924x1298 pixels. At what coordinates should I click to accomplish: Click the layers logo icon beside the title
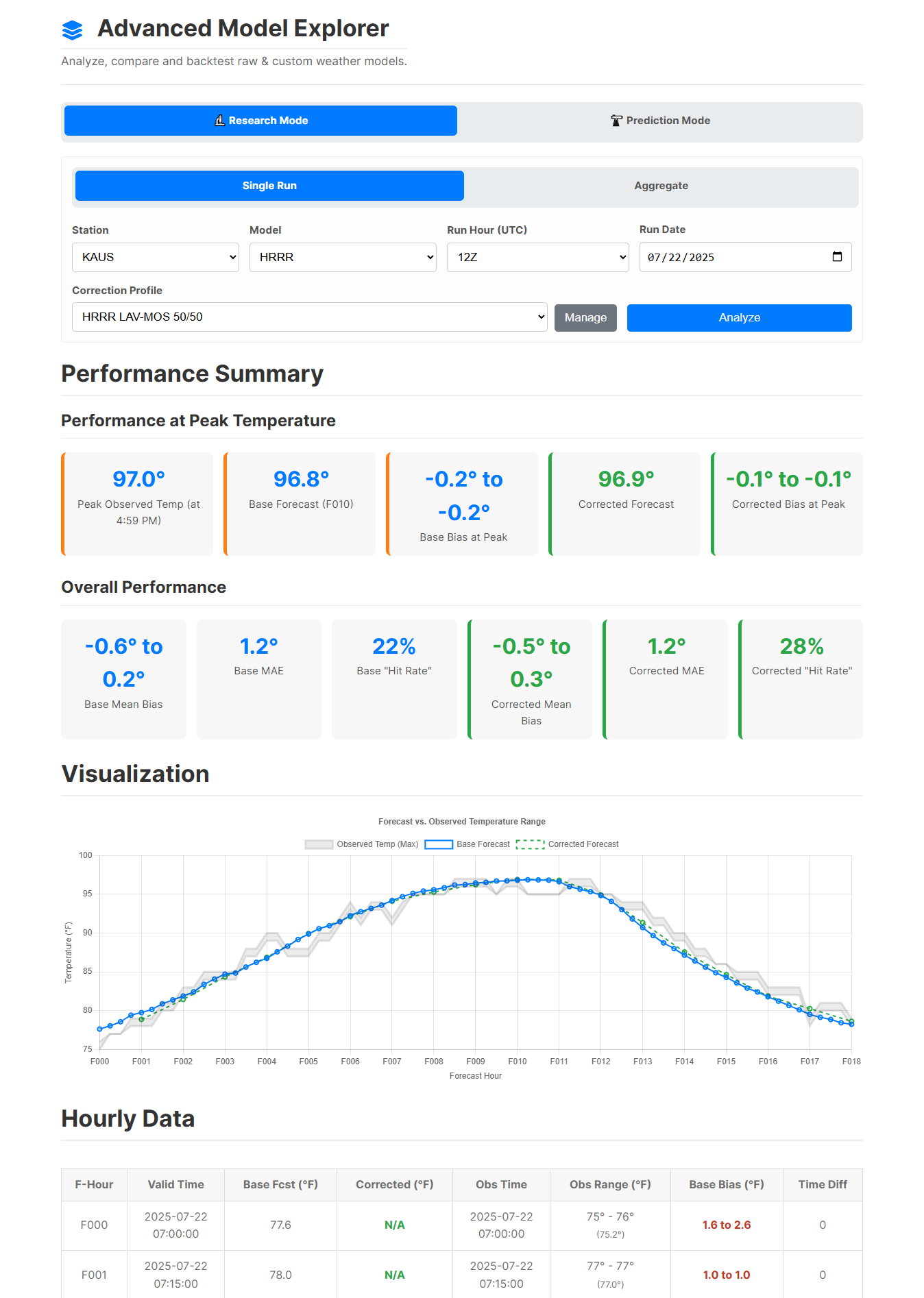click(72, 30)
